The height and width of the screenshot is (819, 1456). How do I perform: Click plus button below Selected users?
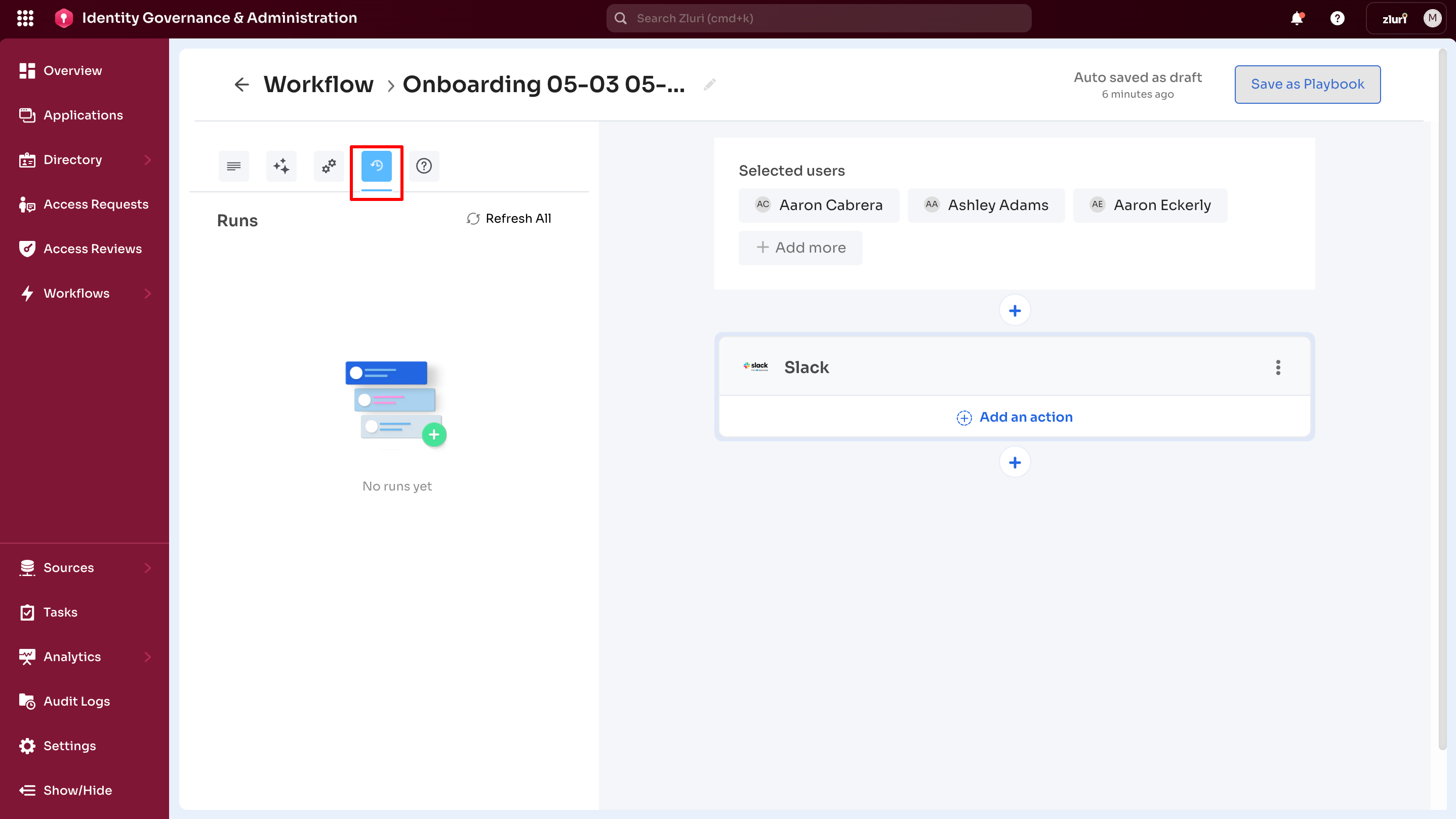[x=1015, y=310]
